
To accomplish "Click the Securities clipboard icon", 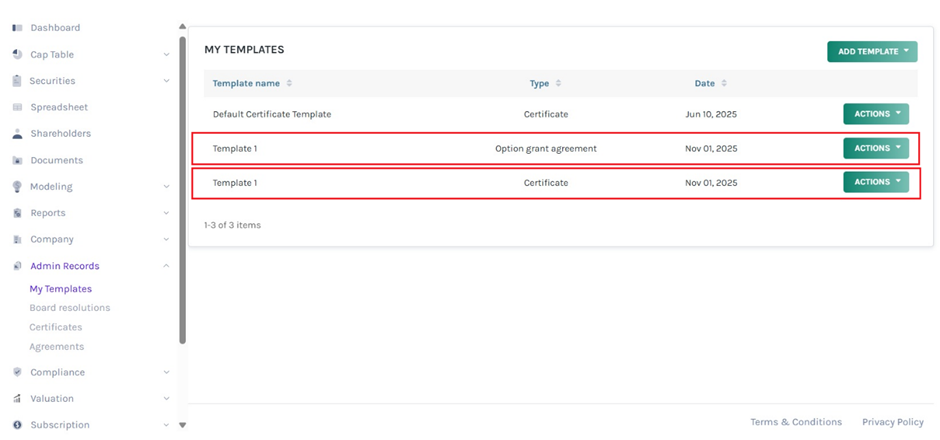I will point(17,81).
